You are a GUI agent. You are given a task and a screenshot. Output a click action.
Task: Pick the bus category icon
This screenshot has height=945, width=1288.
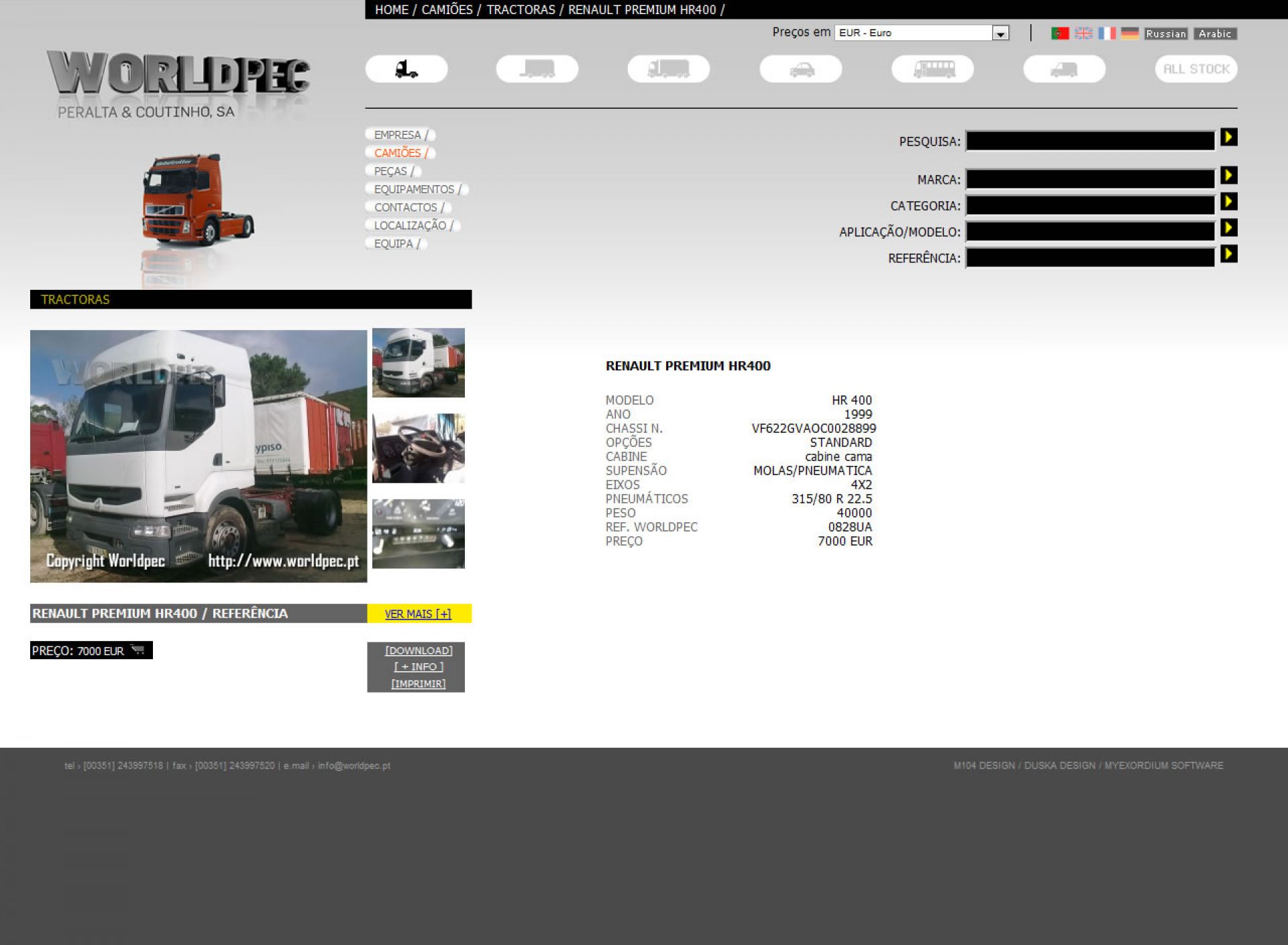tap(932, 69)
